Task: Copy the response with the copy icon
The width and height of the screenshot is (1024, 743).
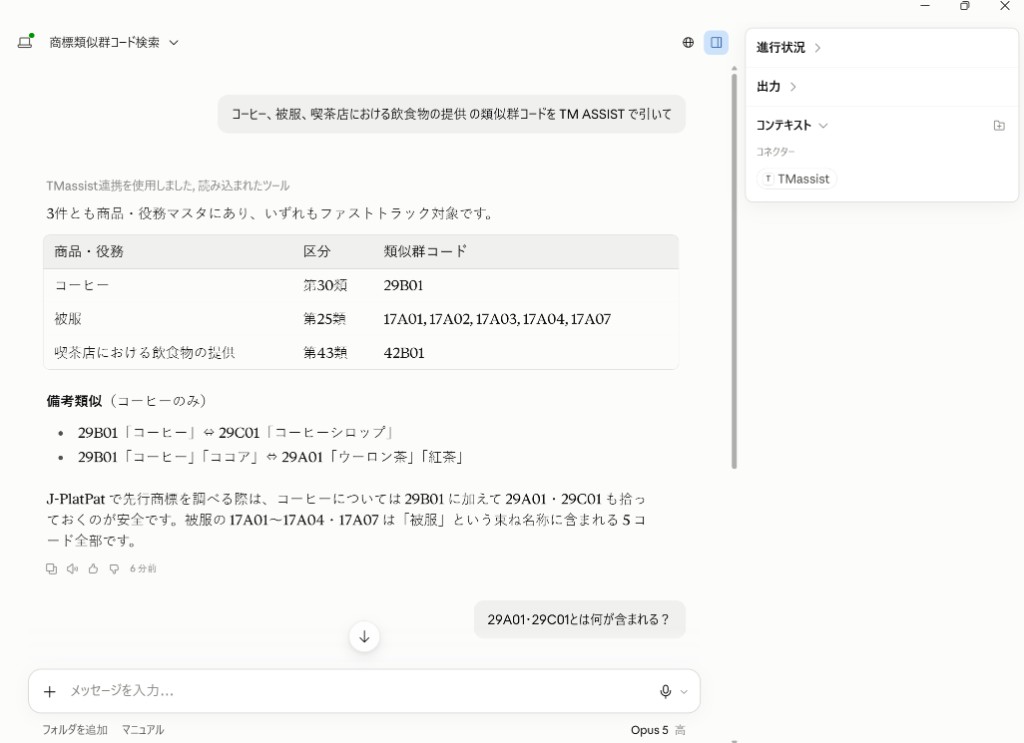Action: [52, 569]
